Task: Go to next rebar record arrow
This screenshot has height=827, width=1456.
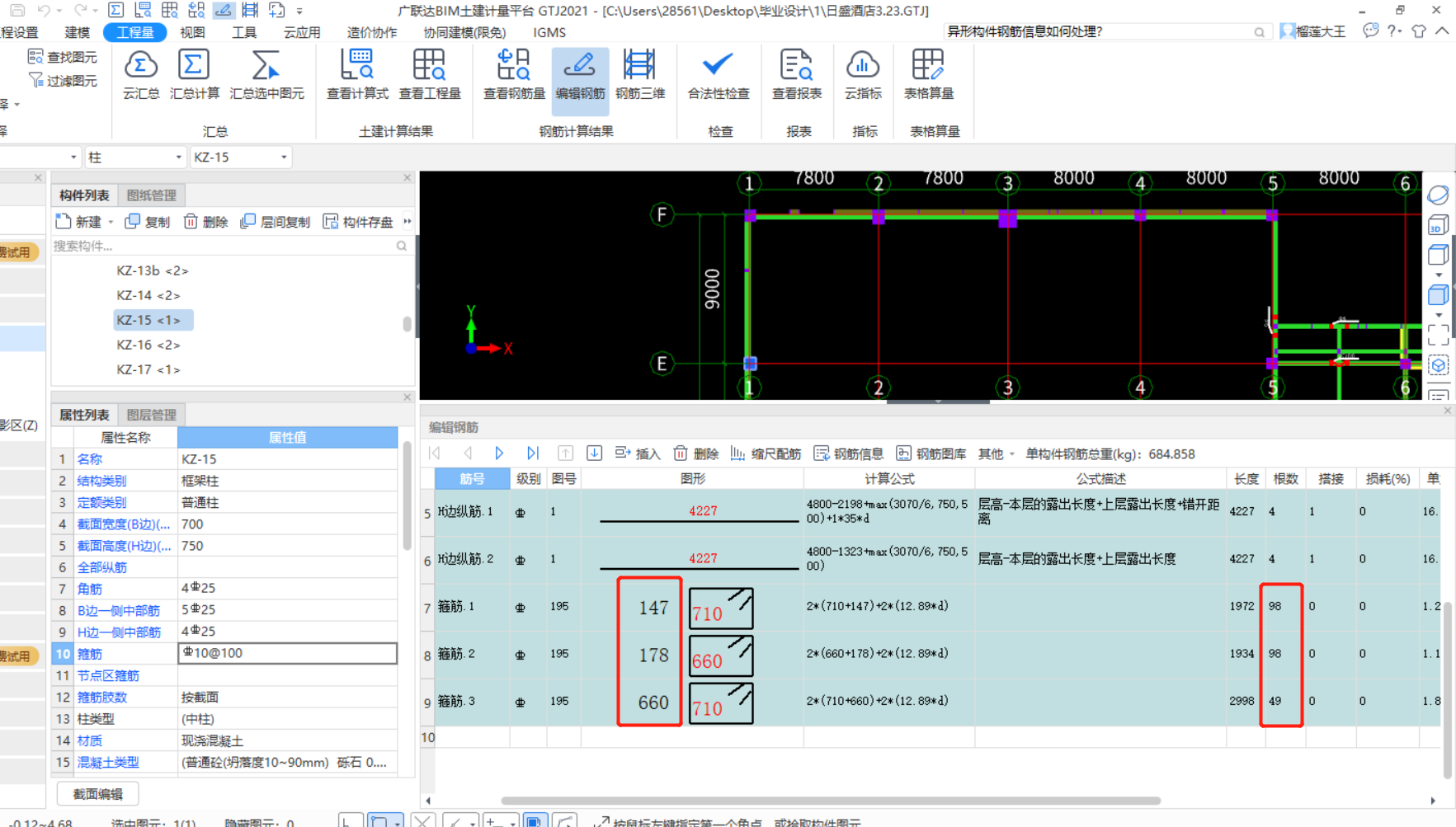Action: 499,453
